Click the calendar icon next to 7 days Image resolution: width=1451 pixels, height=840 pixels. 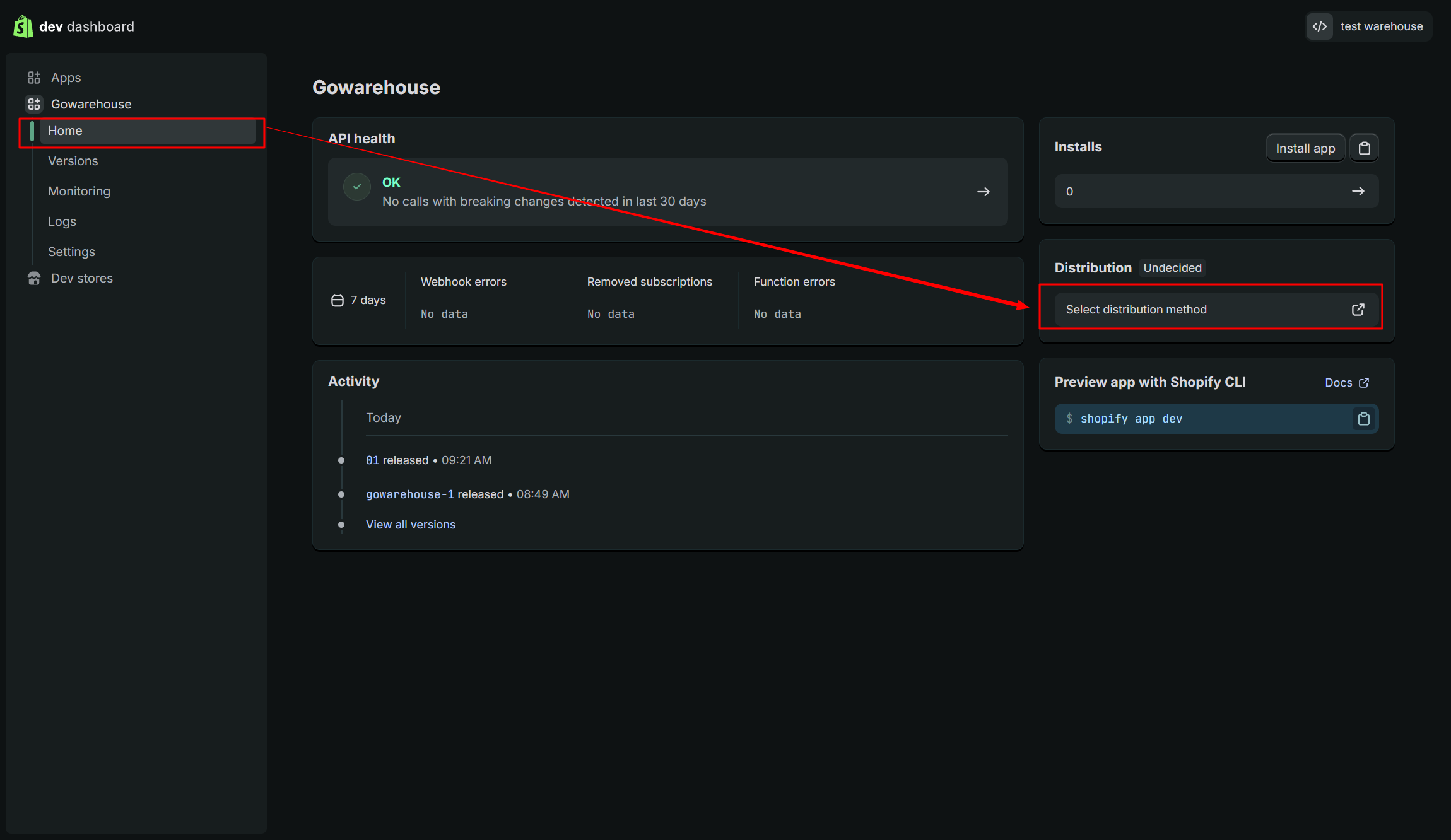coord(338,300)
